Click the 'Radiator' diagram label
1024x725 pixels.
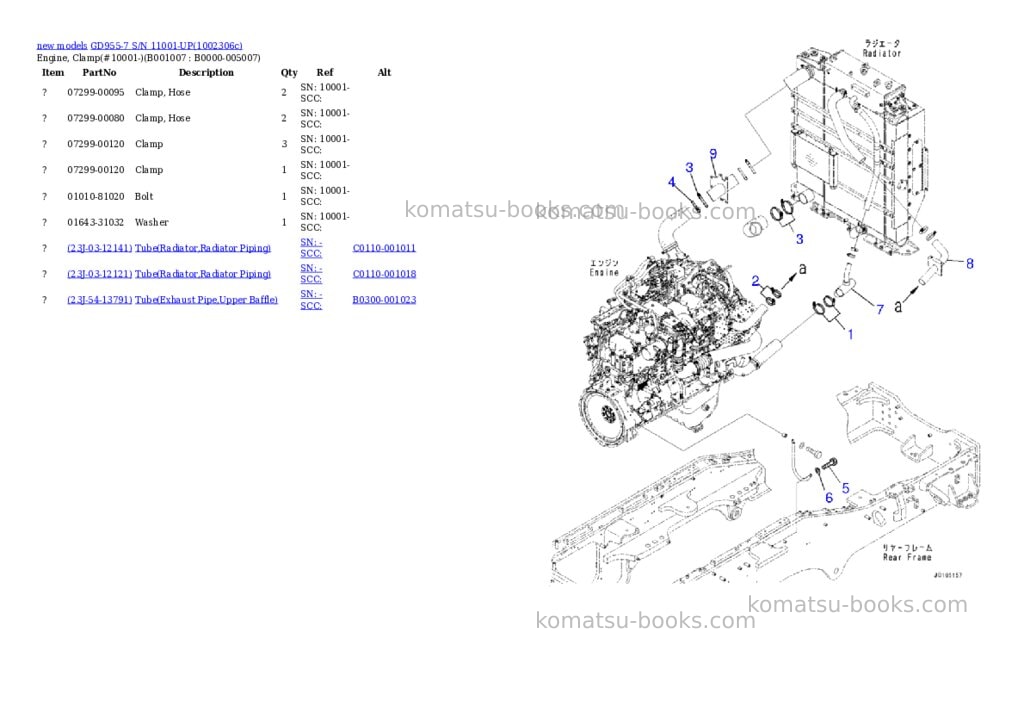pos(882,53)
